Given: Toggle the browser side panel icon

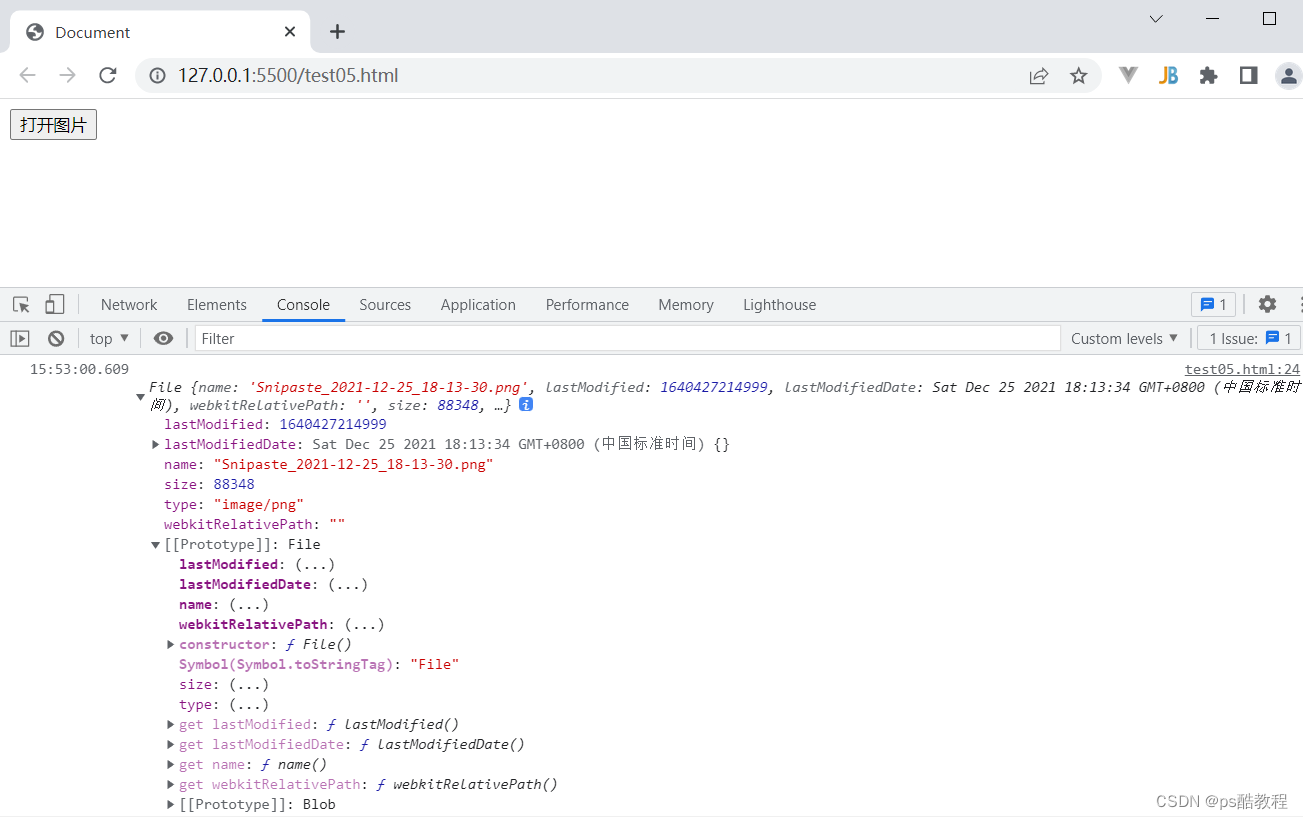Looking at the screenshot, I should (1248, 75).
